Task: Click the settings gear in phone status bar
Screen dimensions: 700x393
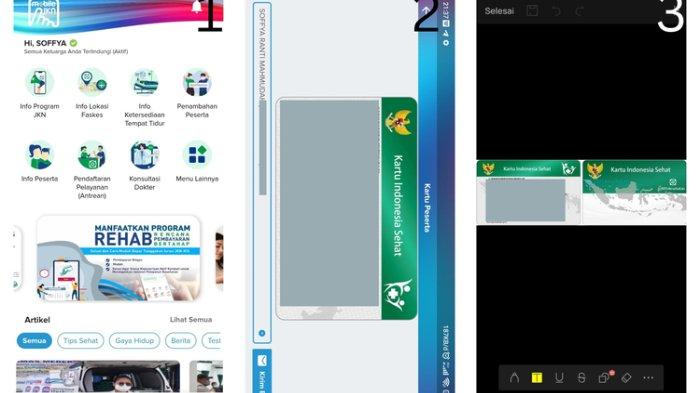Action: pyautogui.click(x=446, y=43)
